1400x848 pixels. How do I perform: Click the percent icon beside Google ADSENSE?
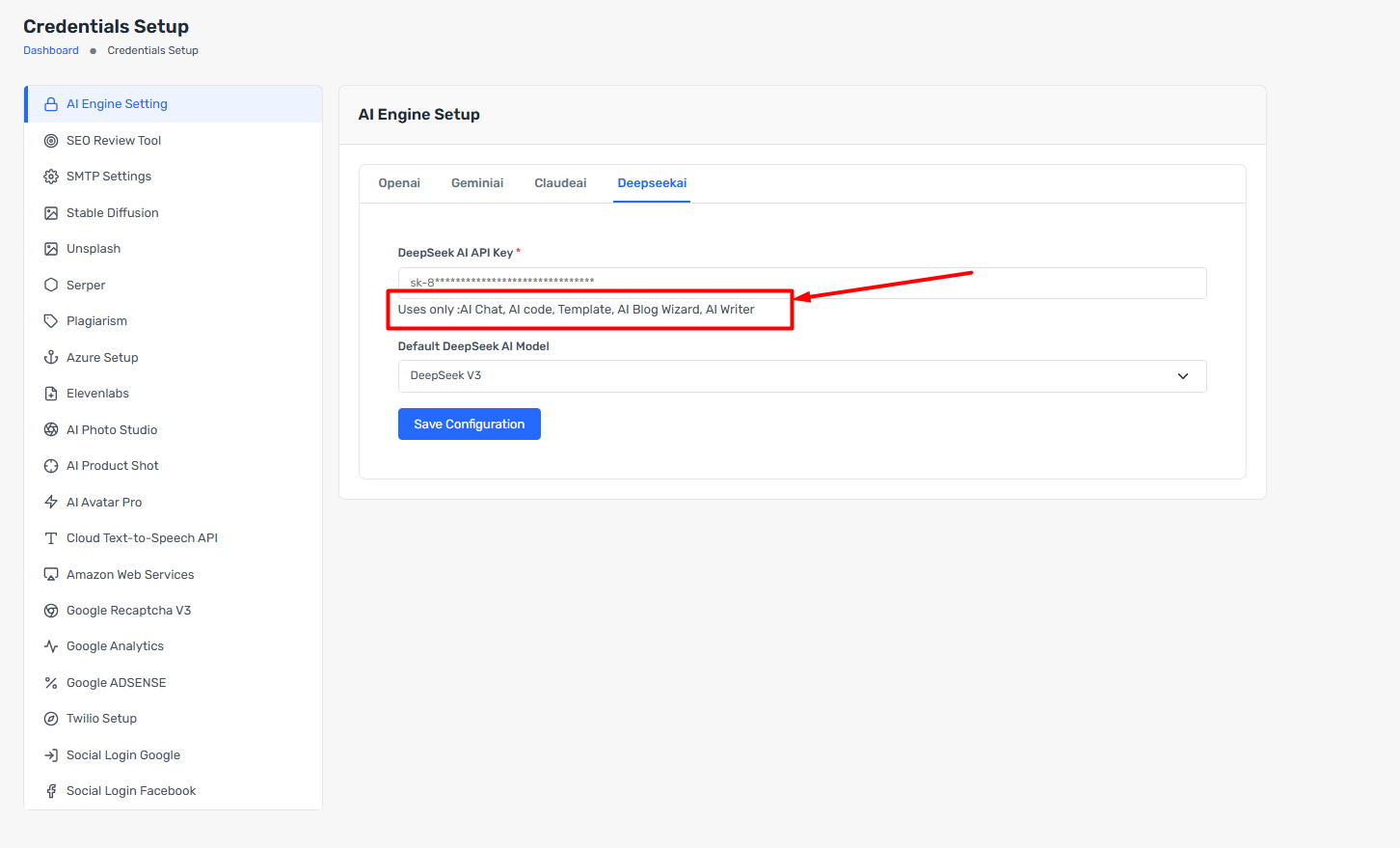[51, 683]
